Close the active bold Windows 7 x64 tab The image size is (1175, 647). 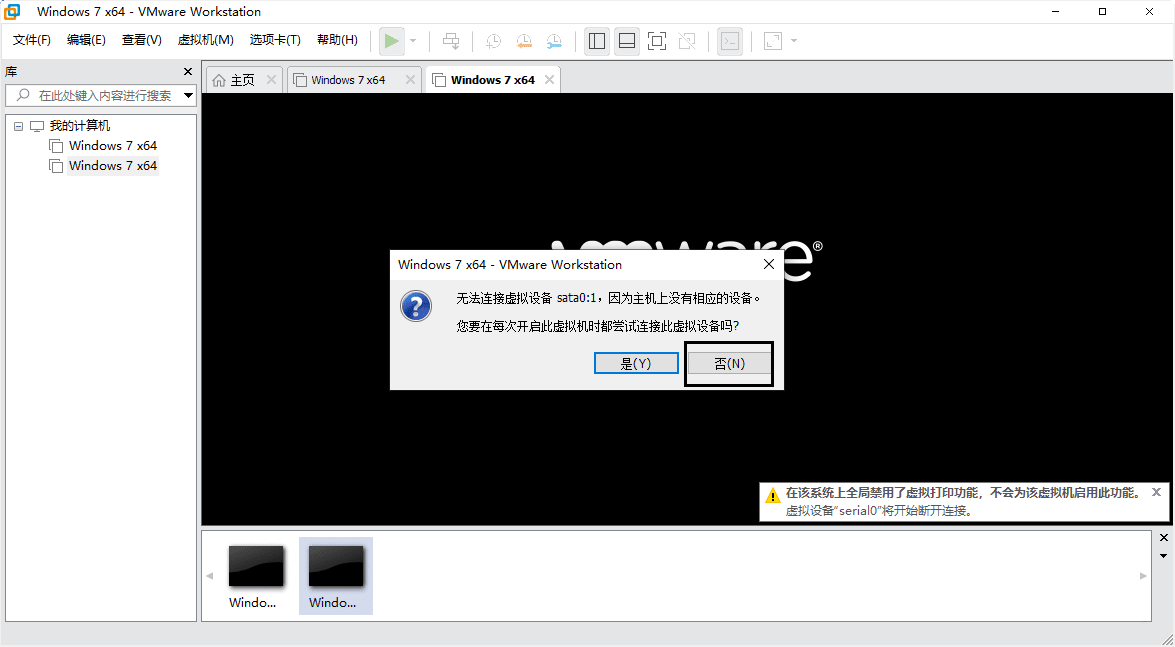(x=549, y=79)
